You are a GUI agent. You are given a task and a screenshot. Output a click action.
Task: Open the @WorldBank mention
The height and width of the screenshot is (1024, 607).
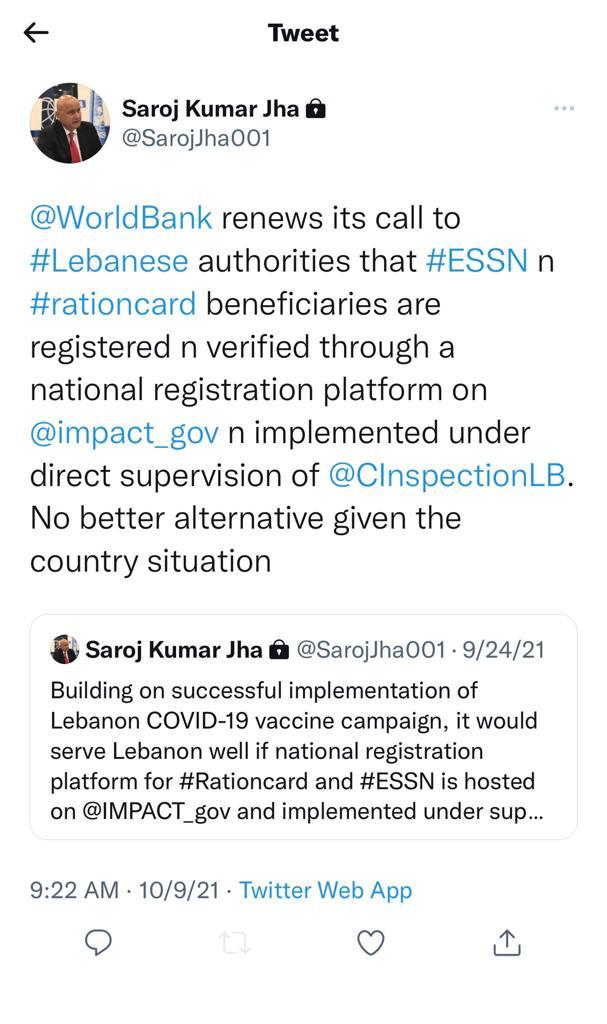(x=122, y=218)
